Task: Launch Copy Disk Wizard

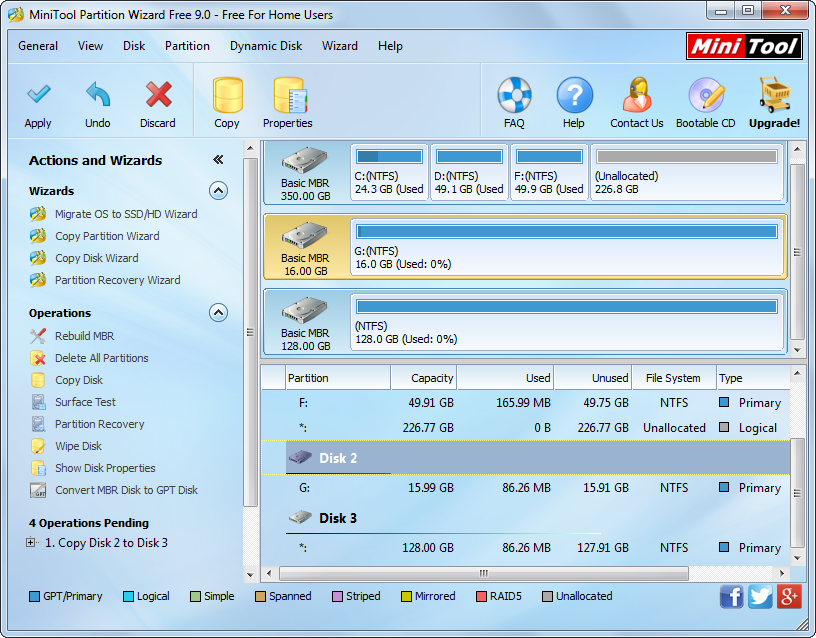Action: (x=97, y=258)
